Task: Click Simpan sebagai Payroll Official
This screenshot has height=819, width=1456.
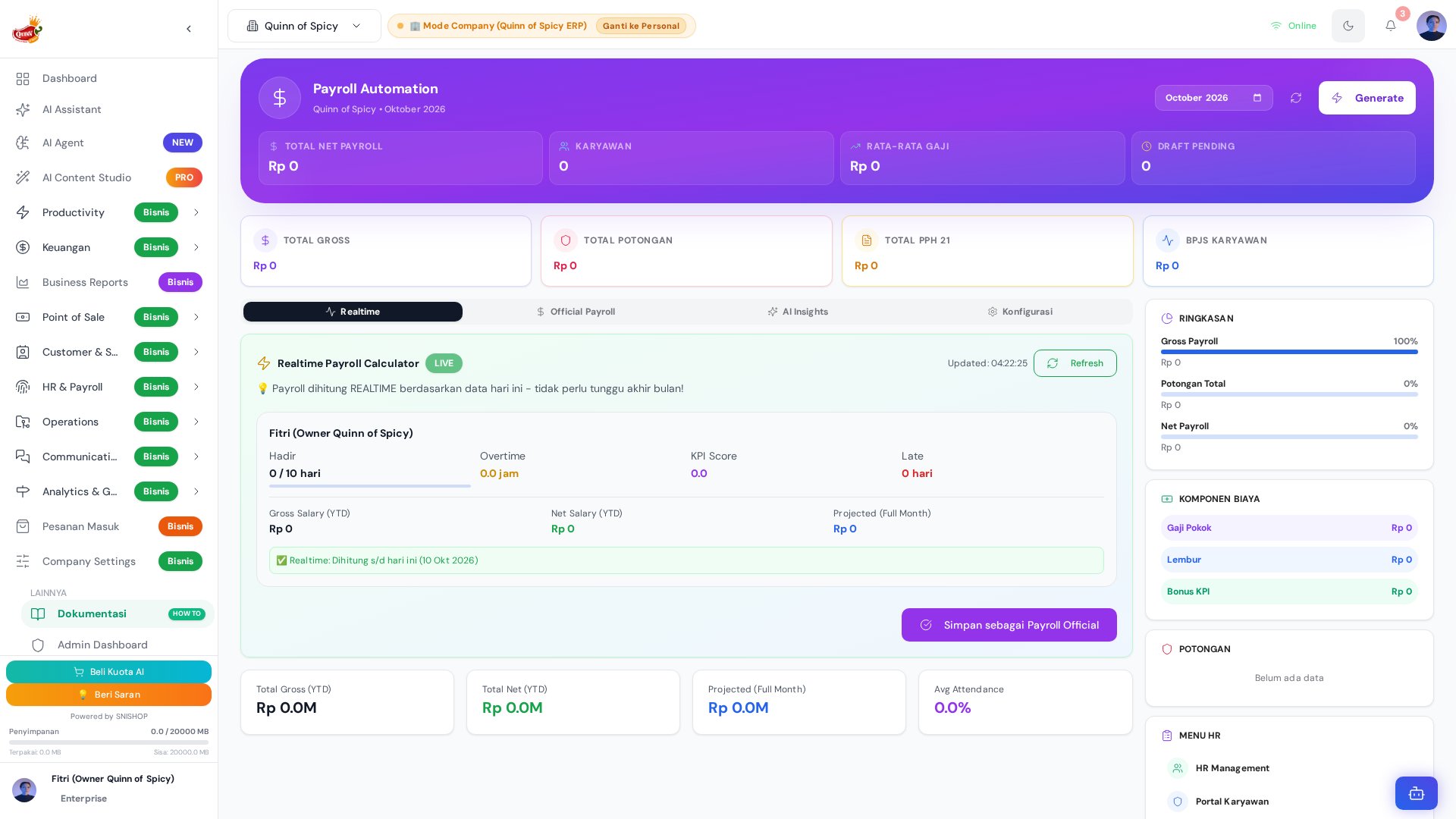Action: tap(1009, 625)
